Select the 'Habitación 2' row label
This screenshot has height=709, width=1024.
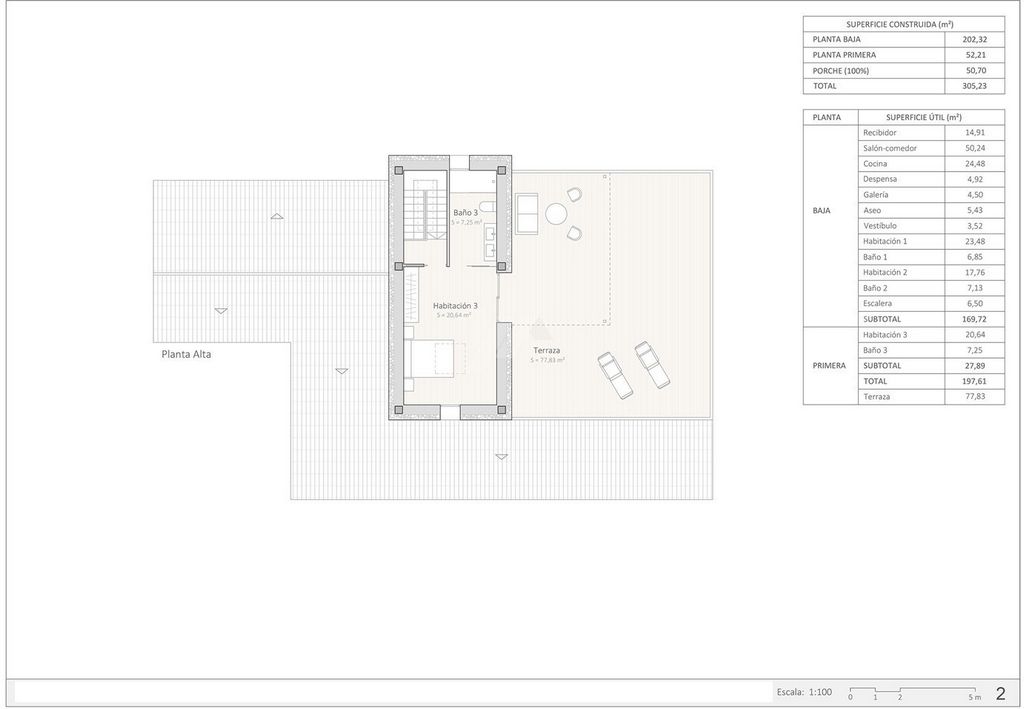[885, 272]
